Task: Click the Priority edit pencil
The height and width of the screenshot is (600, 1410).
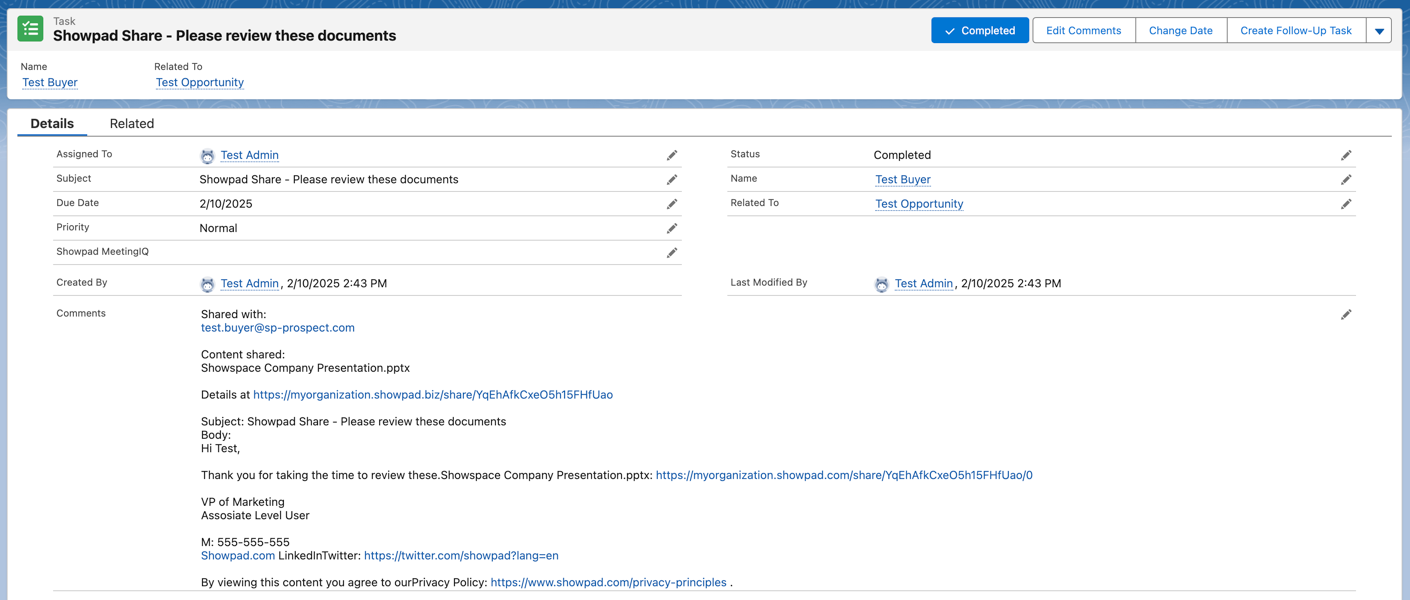Action: point(672,228)
